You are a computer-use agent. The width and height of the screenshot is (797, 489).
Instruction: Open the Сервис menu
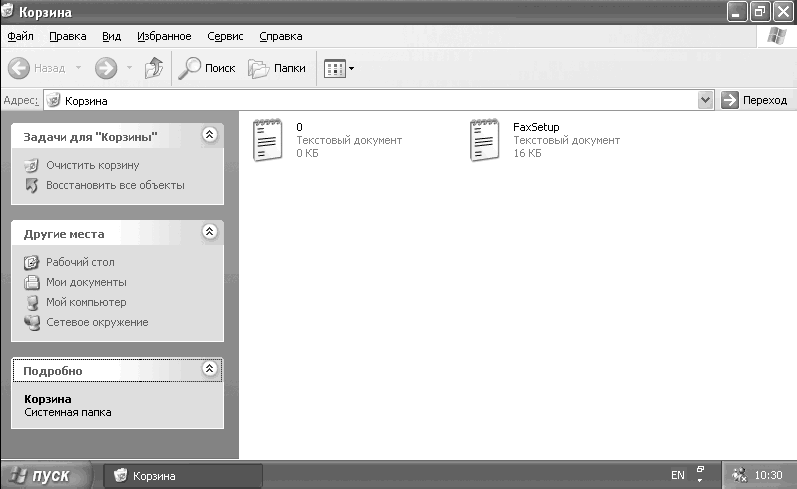click(x=225, y=36)
